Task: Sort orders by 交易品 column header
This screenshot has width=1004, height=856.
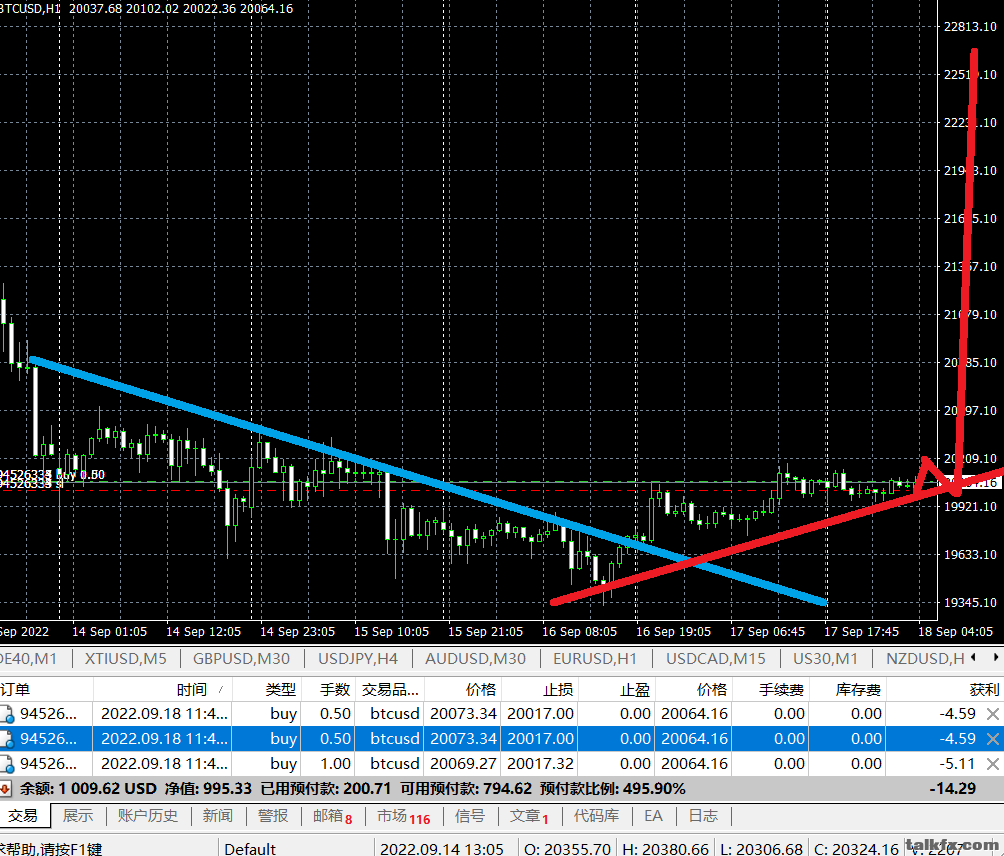Action: 389,690
